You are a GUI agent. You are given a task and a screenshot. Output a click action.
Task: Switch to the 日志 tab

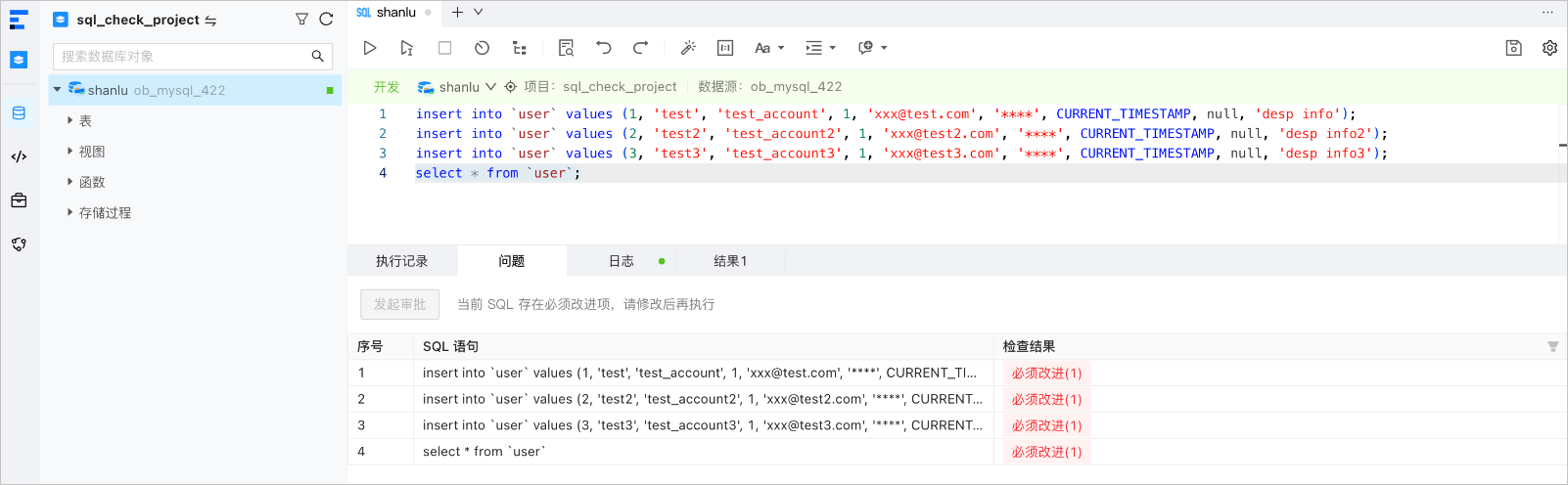(622, 261)
